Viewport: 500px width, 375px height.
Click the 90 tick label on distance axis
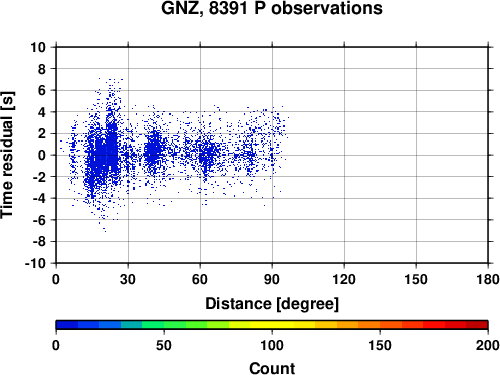pyautogui.click(x=272, y=279)
